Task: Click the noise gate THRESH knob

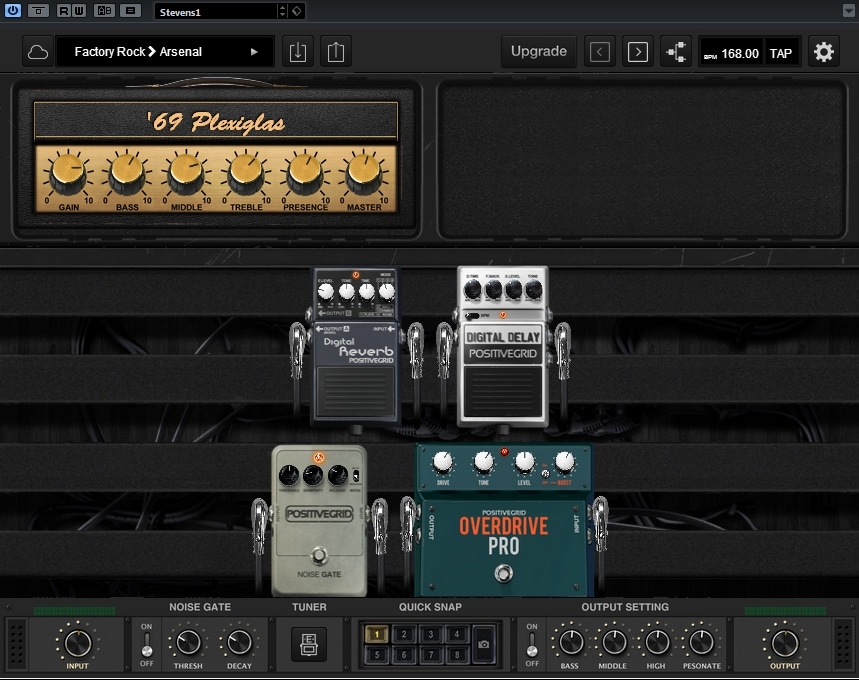Action: click(188, 643)
